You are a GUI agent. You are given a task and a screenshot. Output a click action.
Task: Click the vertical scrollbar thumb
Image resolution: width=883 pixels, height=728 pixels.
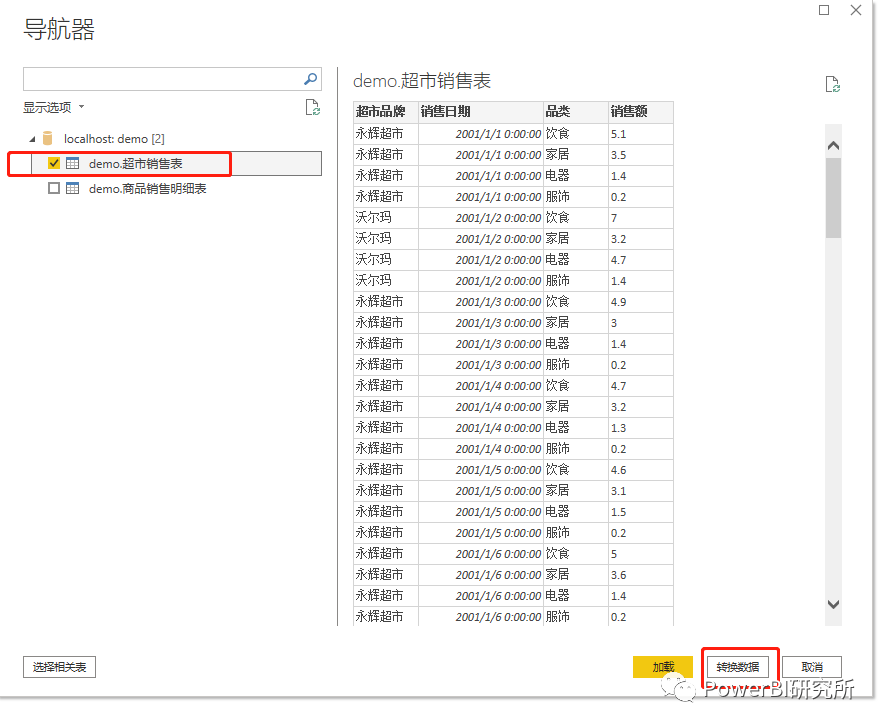click(833, 198)
